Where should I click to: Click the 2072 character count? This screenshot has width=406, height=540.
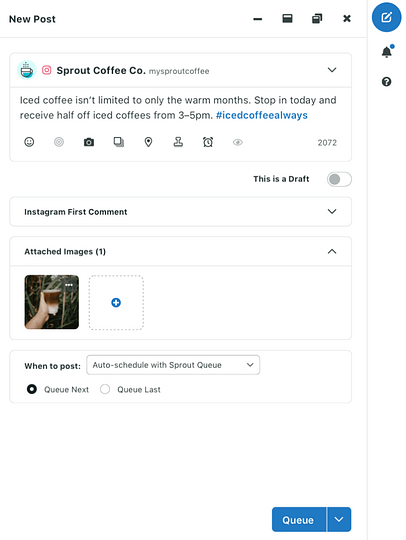click(327, 143)
